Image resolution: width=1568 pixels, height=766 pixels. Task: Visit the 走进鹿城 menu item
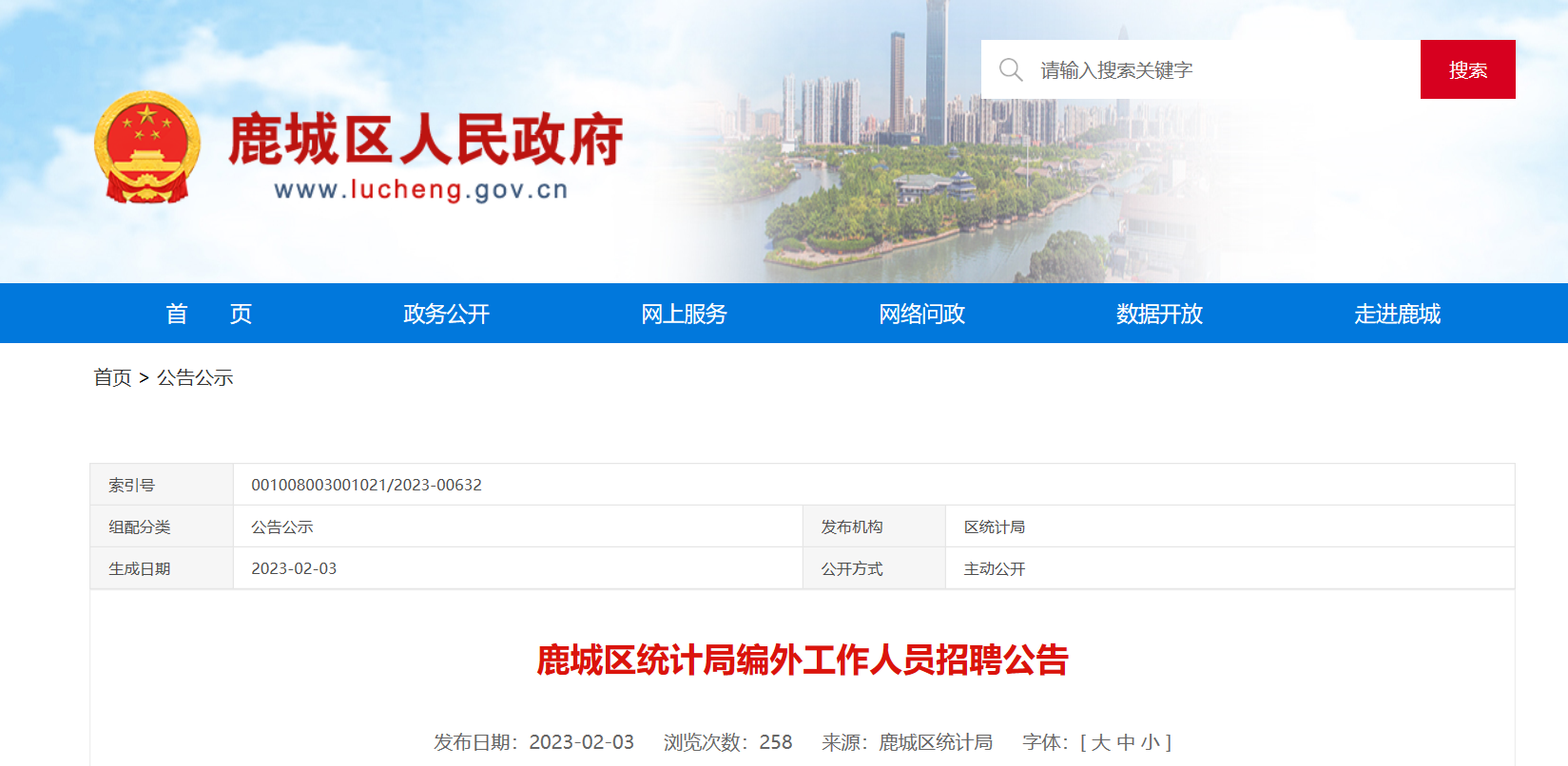coord(1397,314)
